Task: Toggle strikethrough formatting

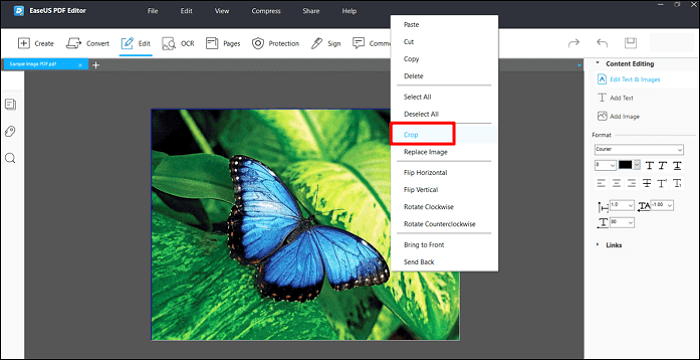Action: click(647, 183)
